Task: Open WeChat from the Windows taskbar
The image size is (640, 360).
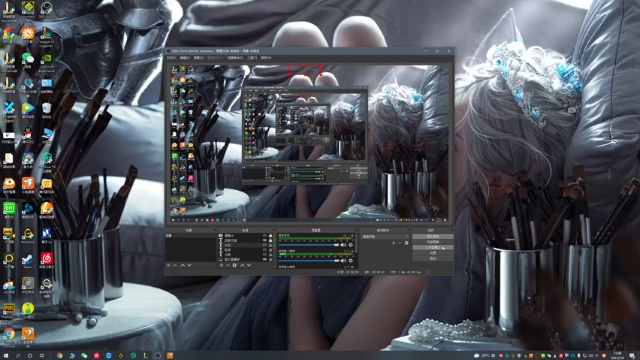Action: coord(84,356)
